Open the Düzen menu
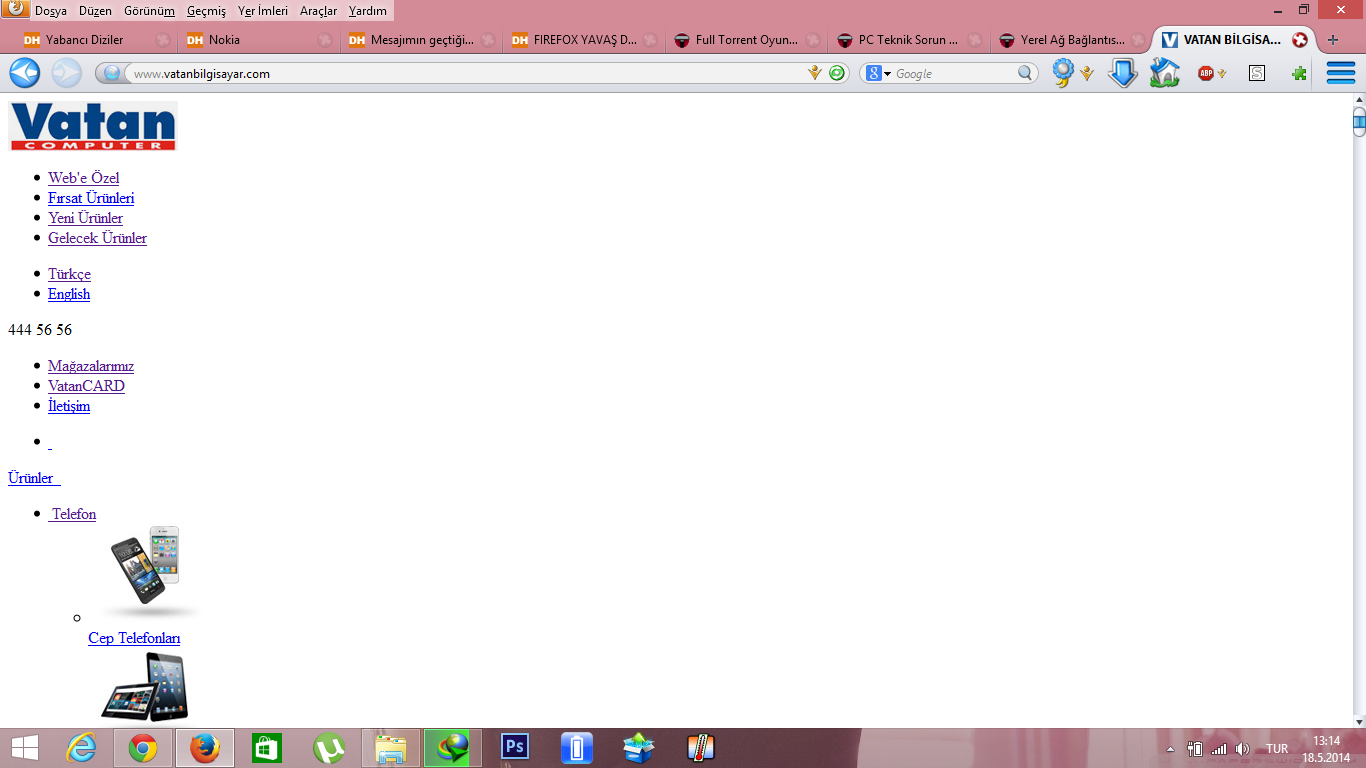 point(95,11)
